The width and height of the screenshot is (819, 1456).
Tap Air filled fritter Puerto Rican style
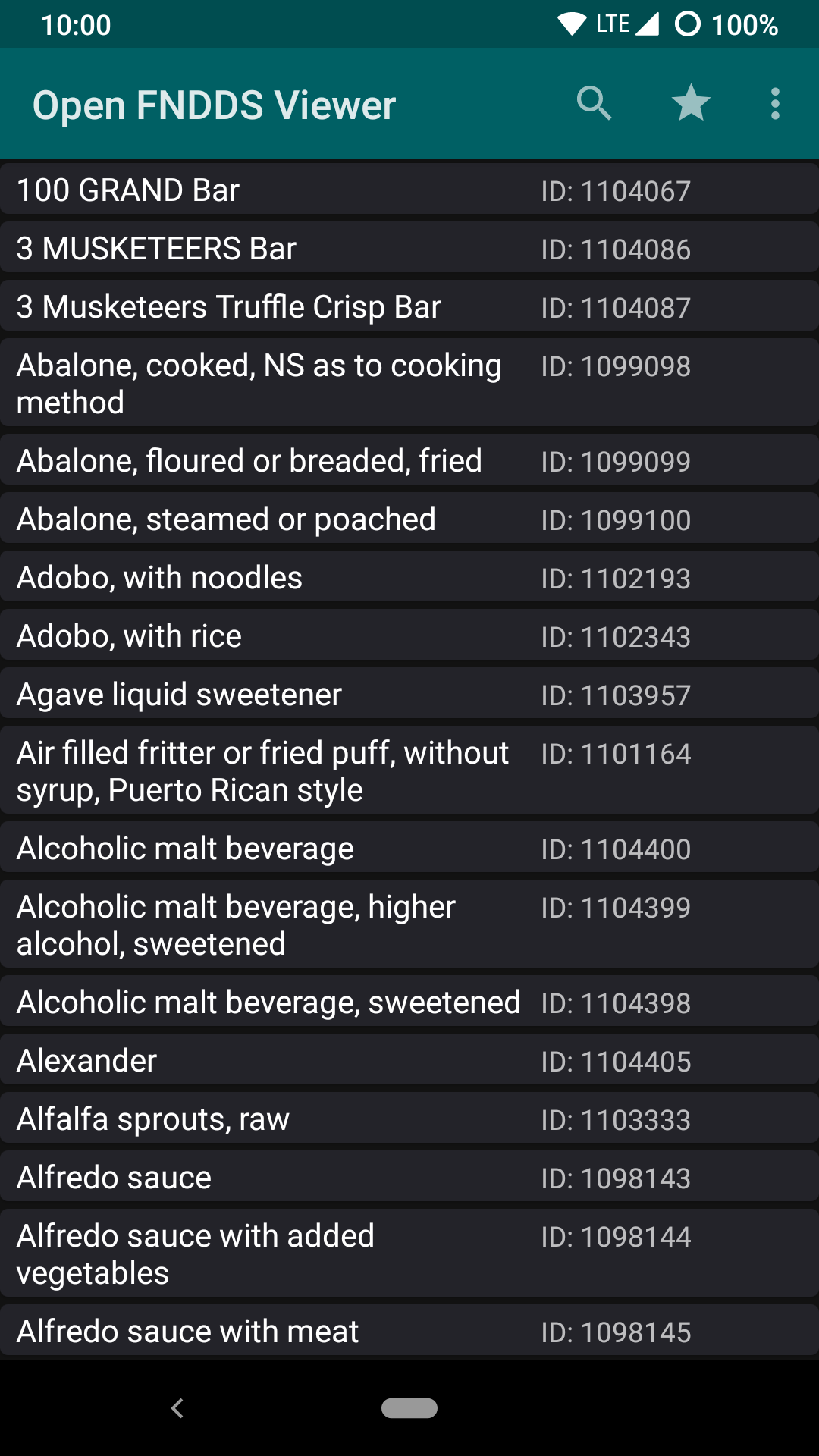tap(409, 771)
